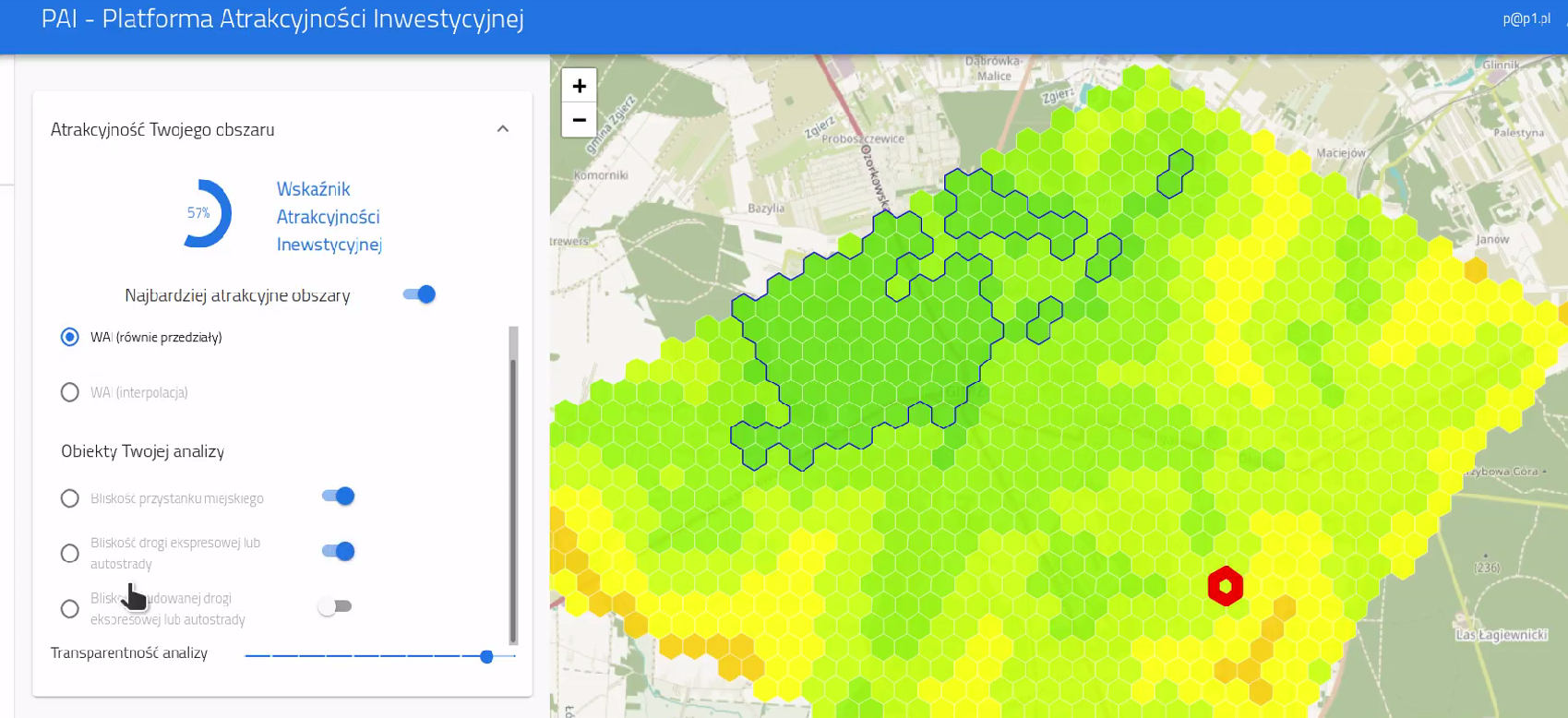This screenshot has height=718, width=1568.
Task: Enable the budowanej drogi ekspresowej switch
Action: tap(334, 606)
